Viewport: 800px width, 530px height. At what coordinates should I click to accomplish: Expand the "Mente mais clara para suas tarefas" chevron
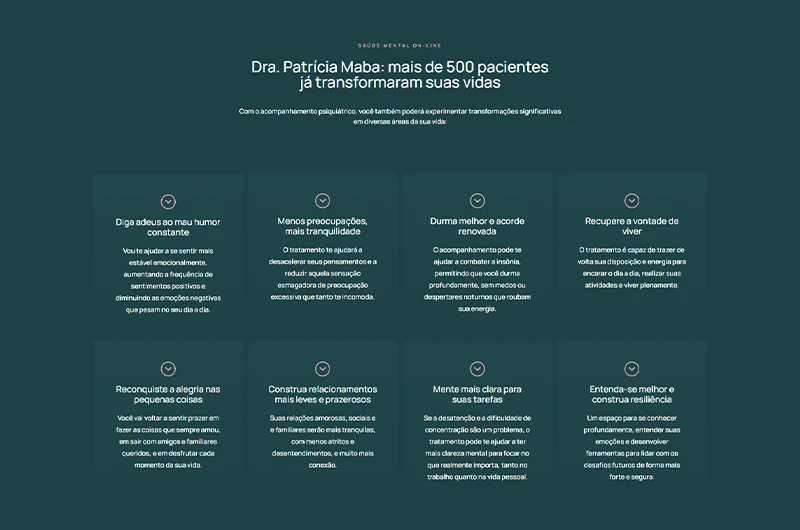click(477, 369)
